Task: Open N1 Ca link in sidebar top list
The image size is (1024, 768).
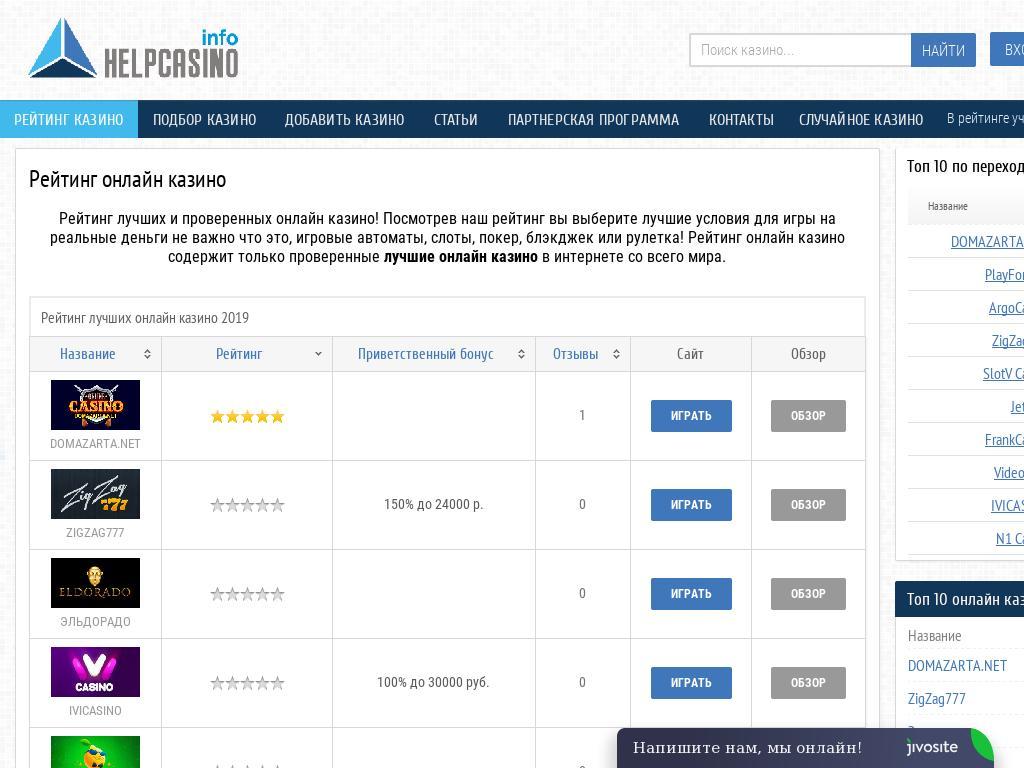Action: [x=1009, y=538]
